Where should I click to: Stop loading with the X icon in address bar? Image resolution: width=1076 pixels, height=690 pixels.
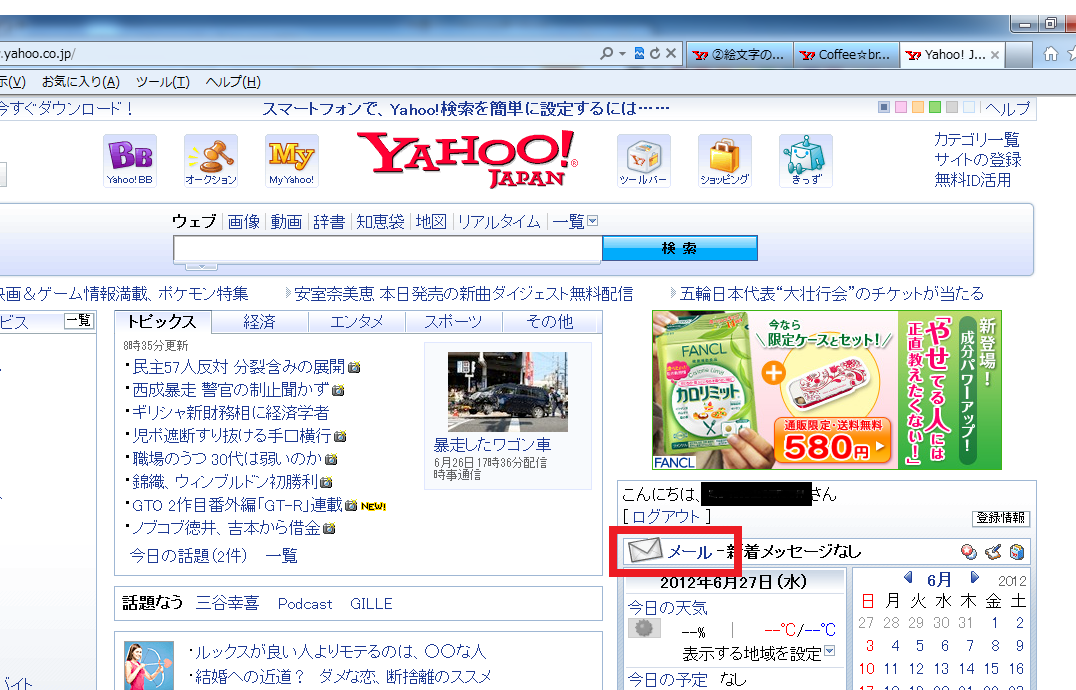coord(671,53)
